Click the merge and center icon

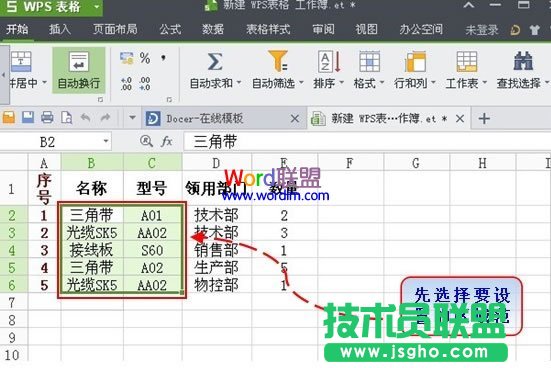pyautogui.click(x=21, y=61)
